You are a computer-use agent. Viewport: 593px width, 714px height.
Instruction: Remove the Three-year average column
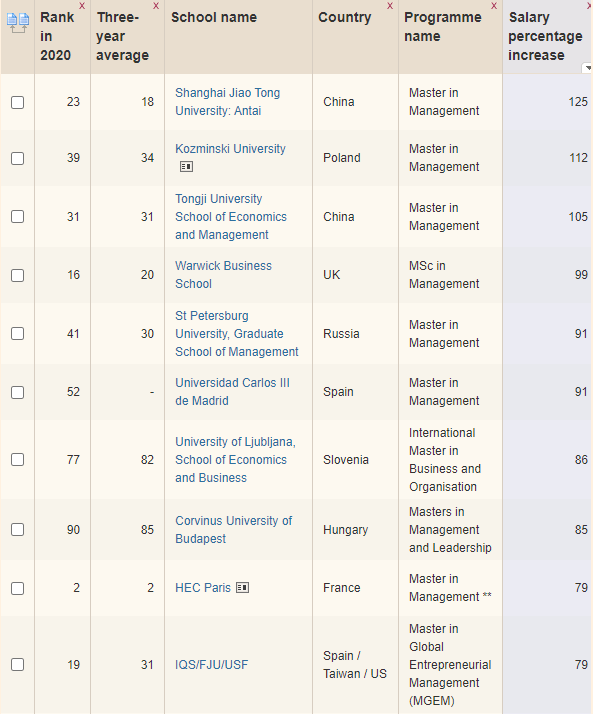coord(156,6)
